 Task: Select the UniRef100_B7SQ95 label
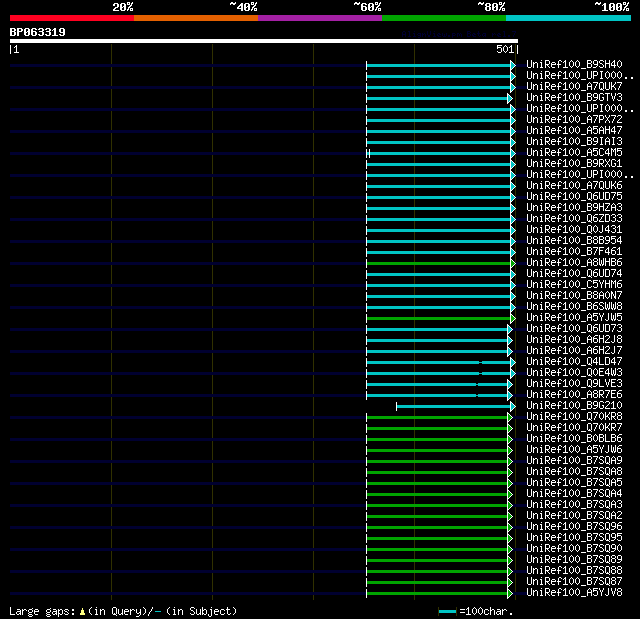click(x=574, y=538)
